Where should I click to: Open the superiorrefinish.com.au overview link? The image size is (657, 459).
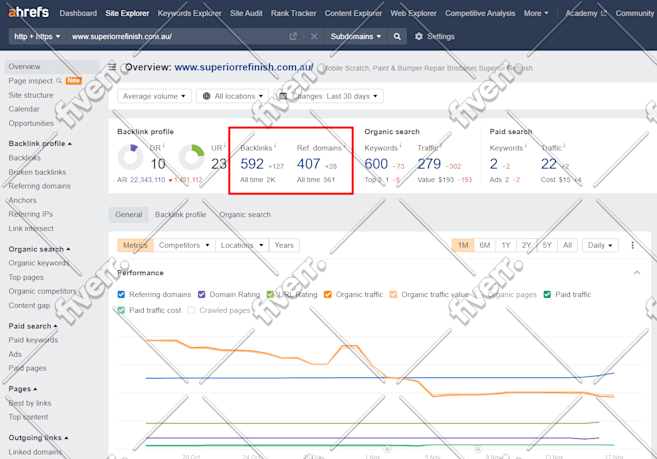pos(244,67)
